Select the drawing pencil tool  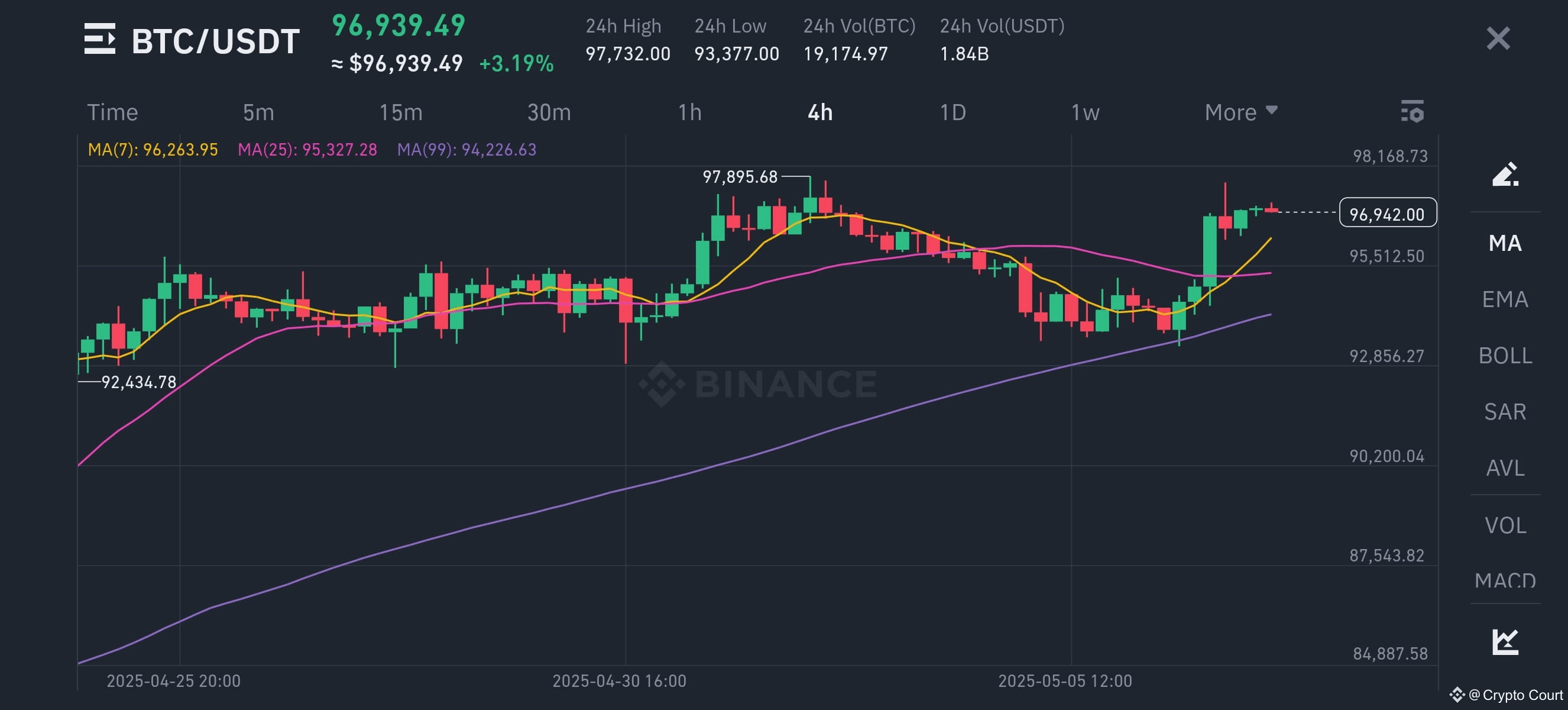point(1505,174)
